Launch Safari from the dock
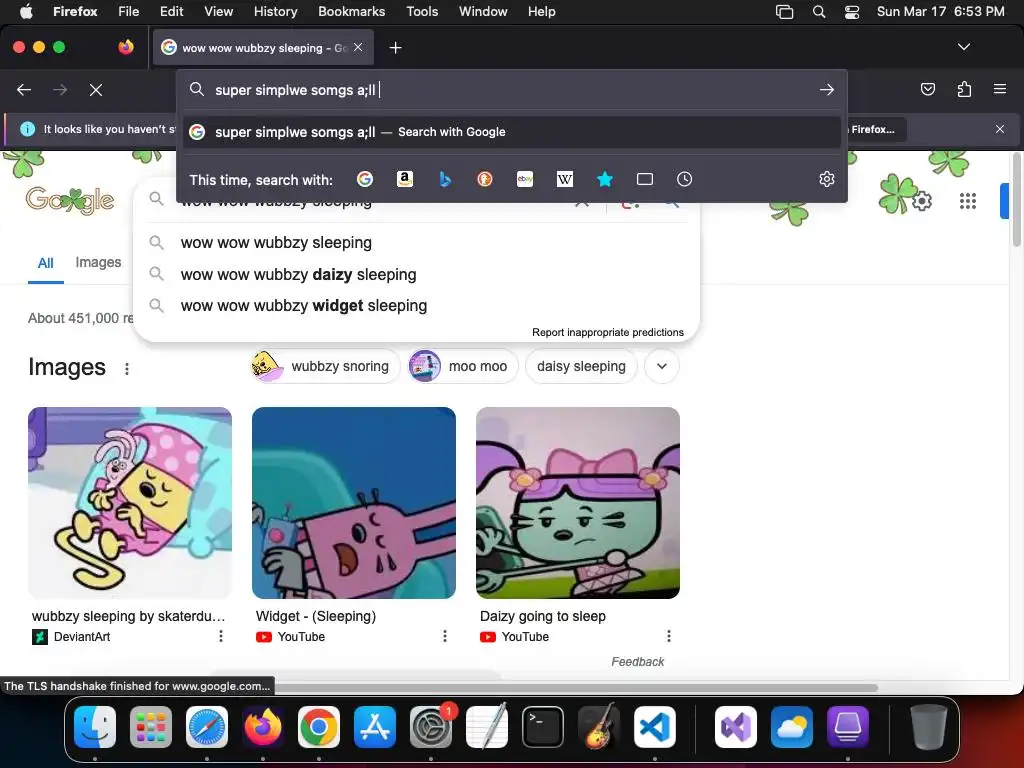 (x=207, y=727)
